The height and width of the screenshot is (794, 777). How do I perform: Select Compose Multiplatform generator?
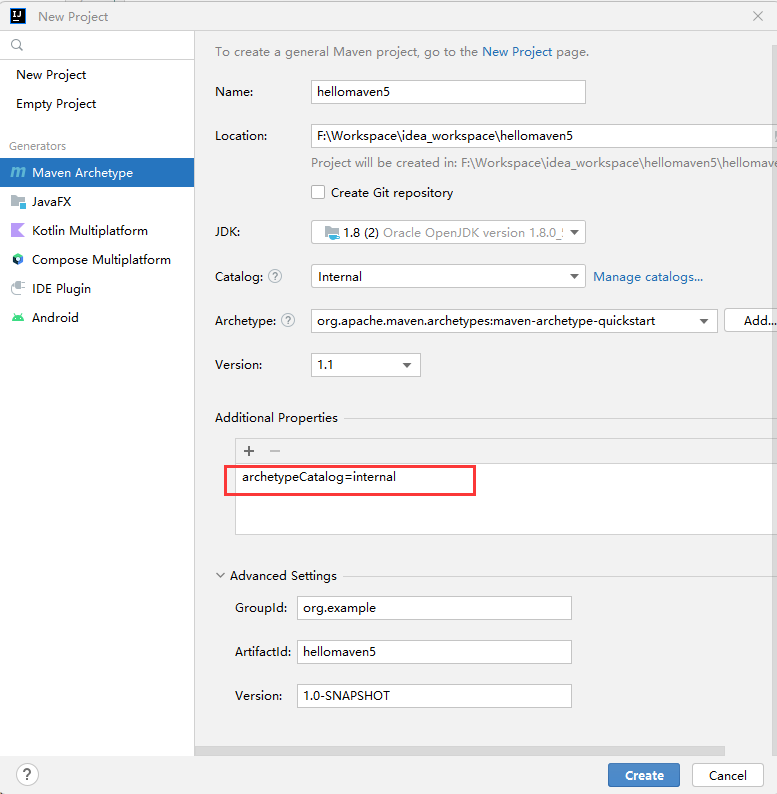97,260
